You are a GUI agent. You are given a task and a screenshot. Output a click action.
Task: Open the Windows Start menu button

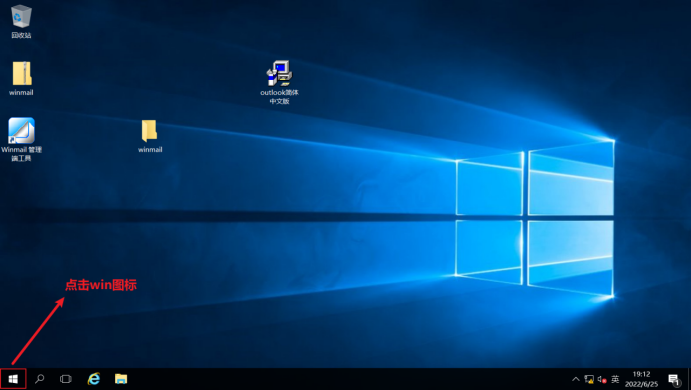13,379
